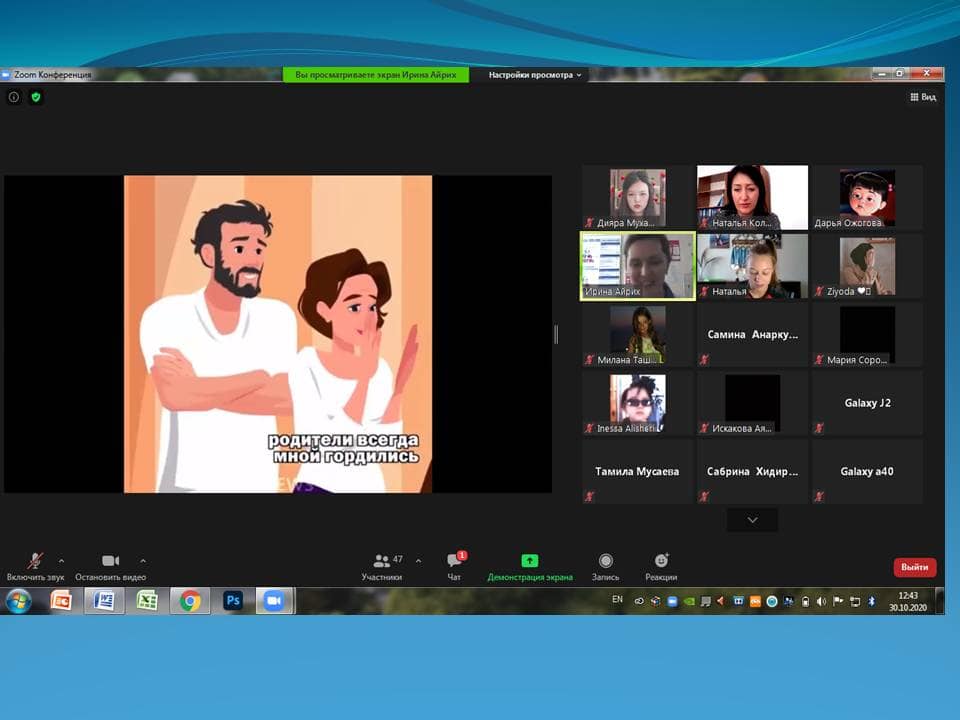Open Excel from the taskbar

pos(147,601)
